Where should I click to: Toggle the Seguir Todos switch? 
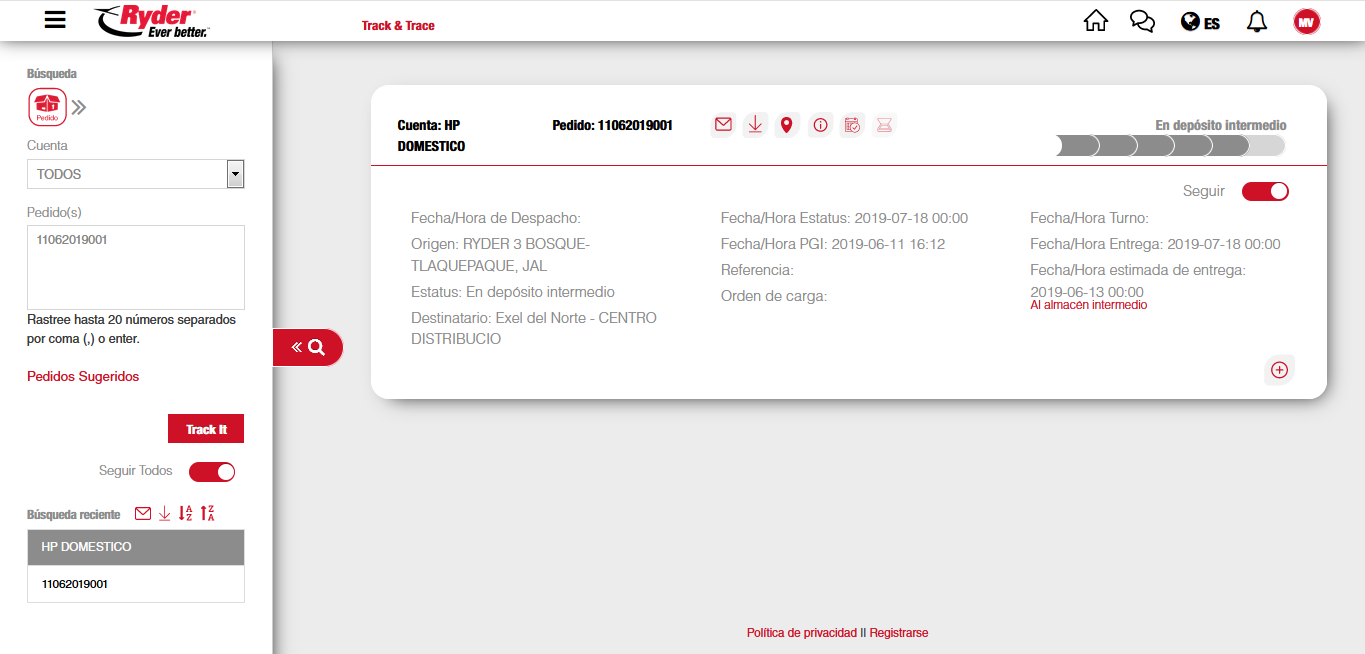click(212, 472)
